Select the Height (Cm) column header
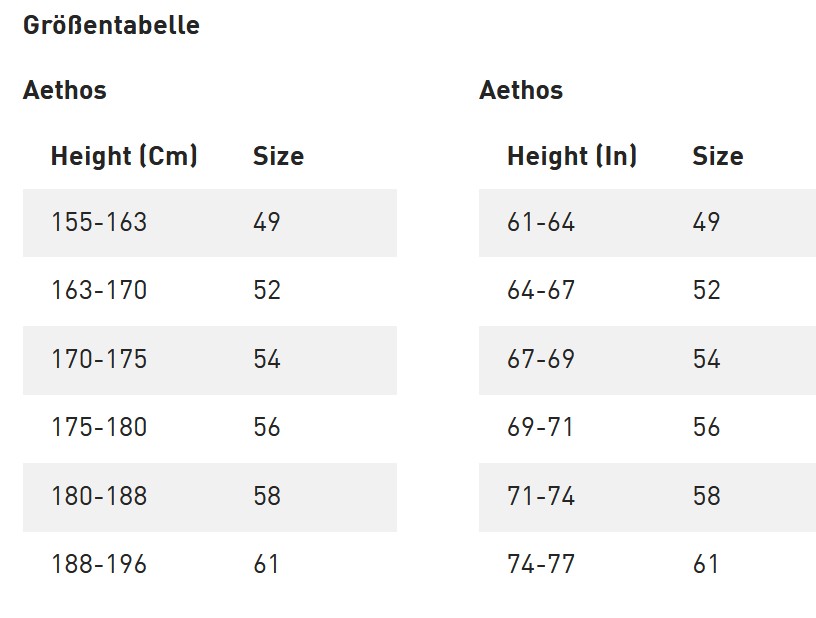 [x=124, y=156]
